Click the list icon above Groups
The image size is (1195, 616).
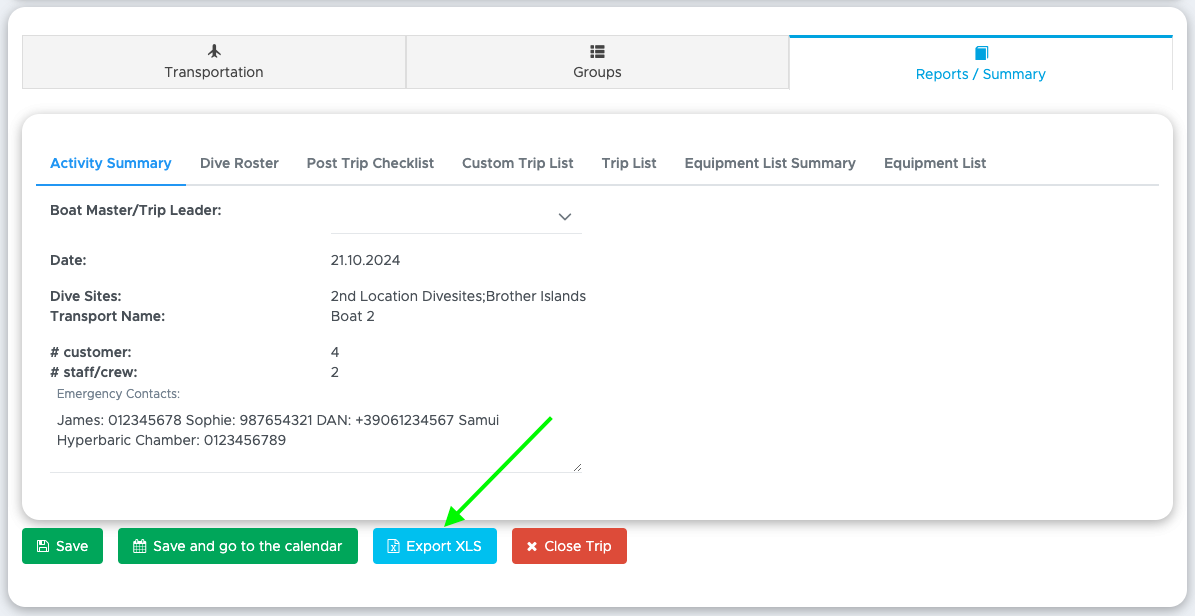(598, 51)
